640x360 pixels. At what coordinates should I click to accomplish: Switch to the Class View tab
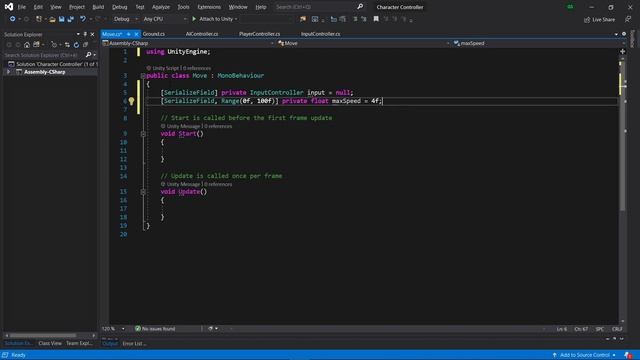pyautogui.click(x=50, y=344)
